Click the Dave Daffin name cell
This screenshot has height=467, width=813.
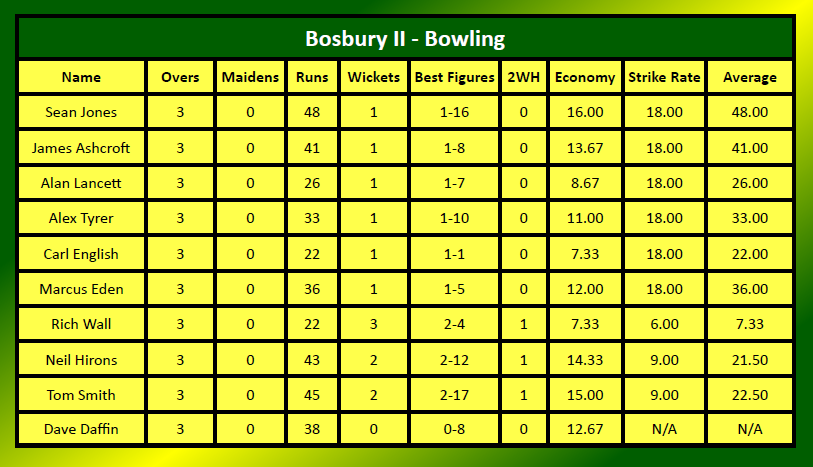[81, 429]
